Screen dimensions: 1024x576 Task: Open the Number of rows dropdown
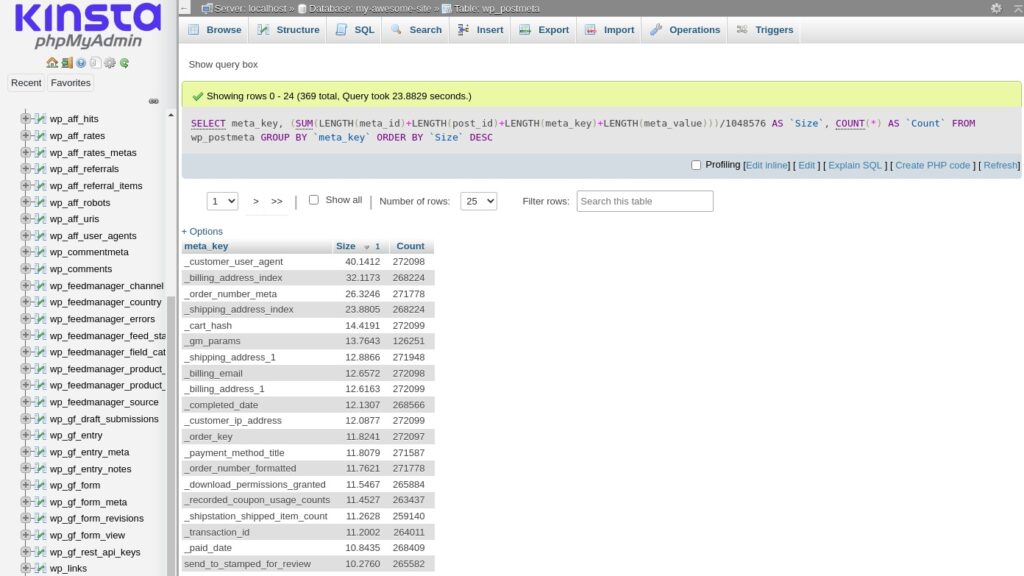point(478,201)
